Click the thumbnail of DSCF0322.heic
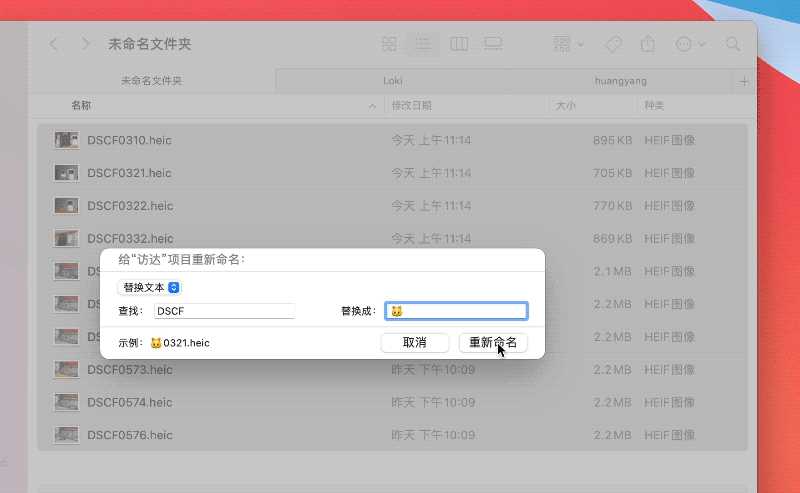 67,206
